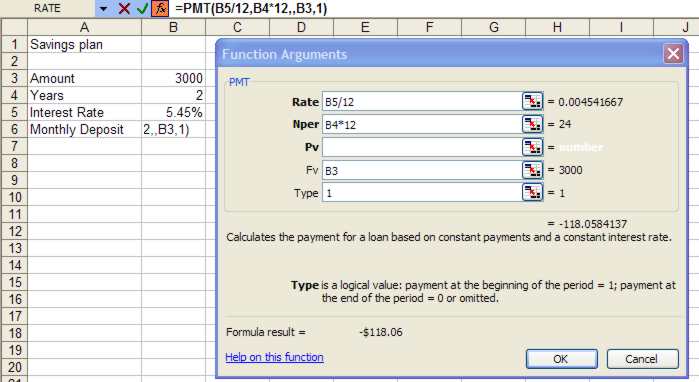Click the red X cancel formula icon
This screenshot has width=699, height=382.
point(124,8)
